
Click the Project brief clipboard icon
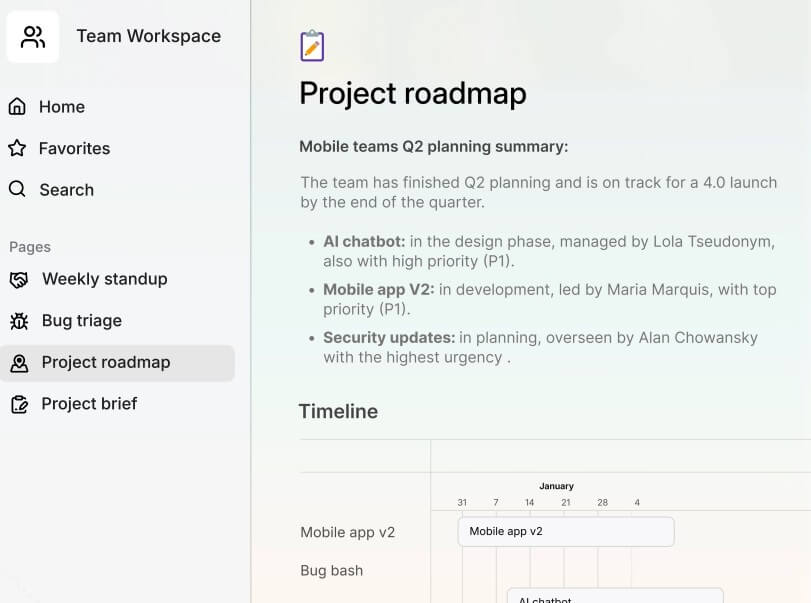click(19, 404)
